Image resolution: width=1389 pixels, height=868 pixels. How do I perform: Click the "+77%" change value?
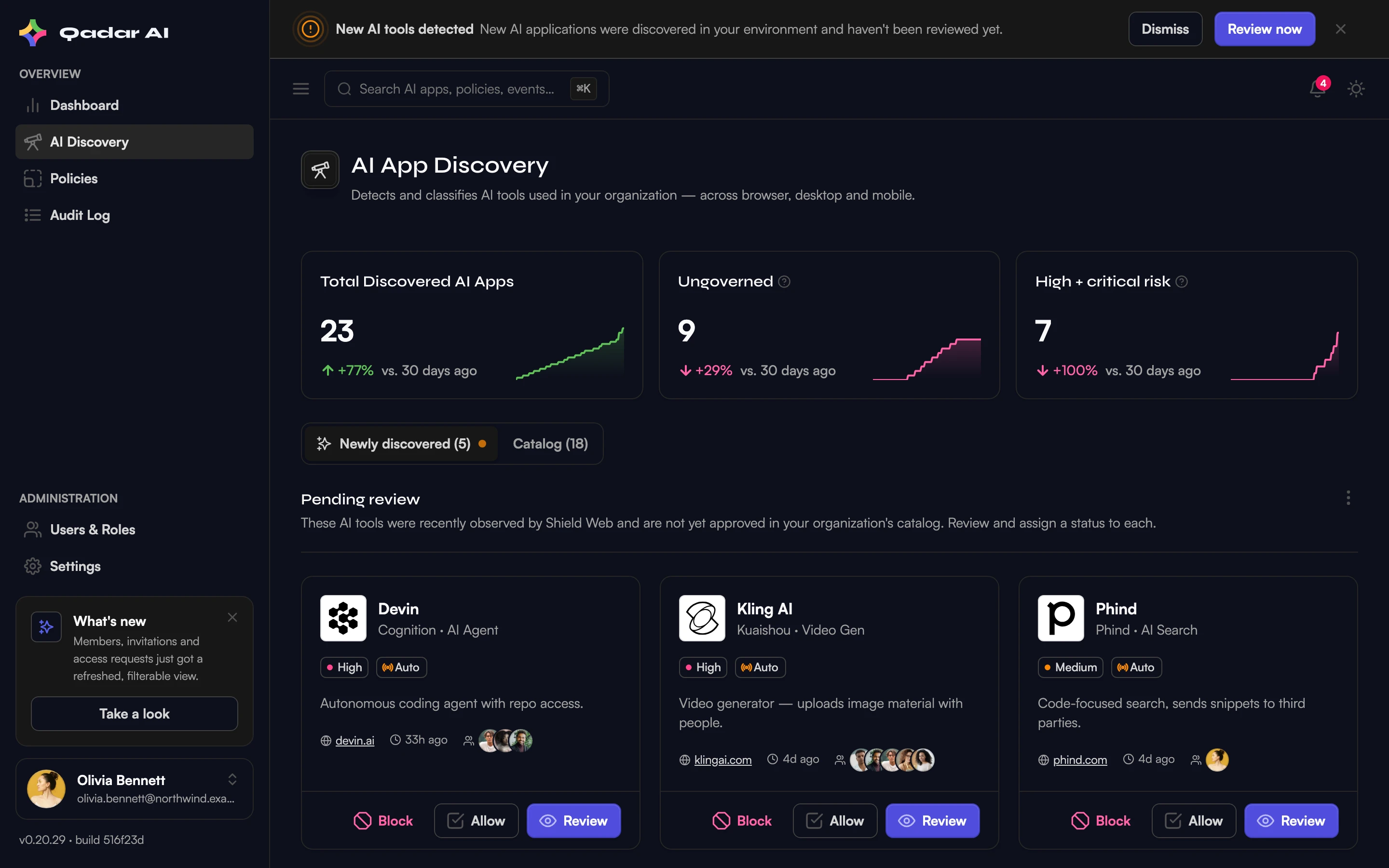(x=355, y=370)
